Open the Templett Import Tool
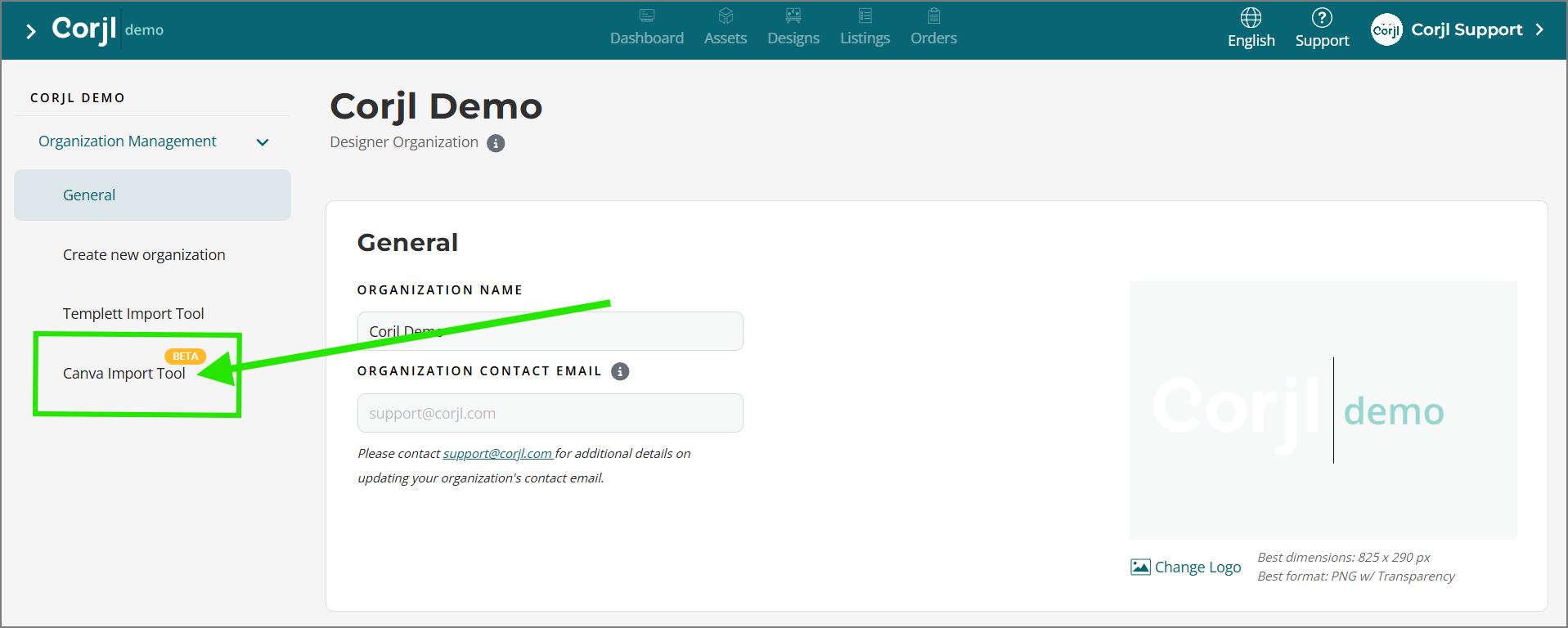Screen dimensions: 1568x628 point(133,314)
